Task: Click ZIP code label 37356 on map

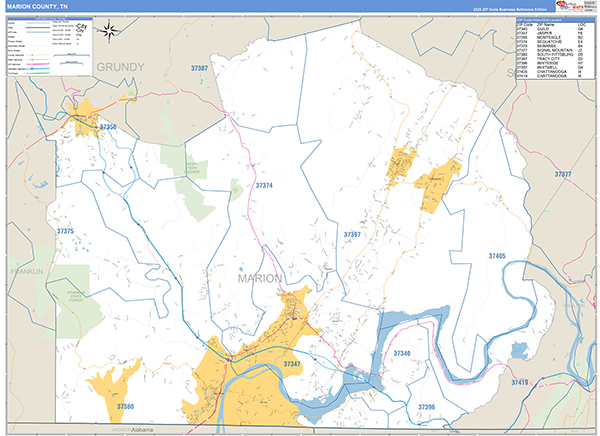Action: click(x=108, y=127)
